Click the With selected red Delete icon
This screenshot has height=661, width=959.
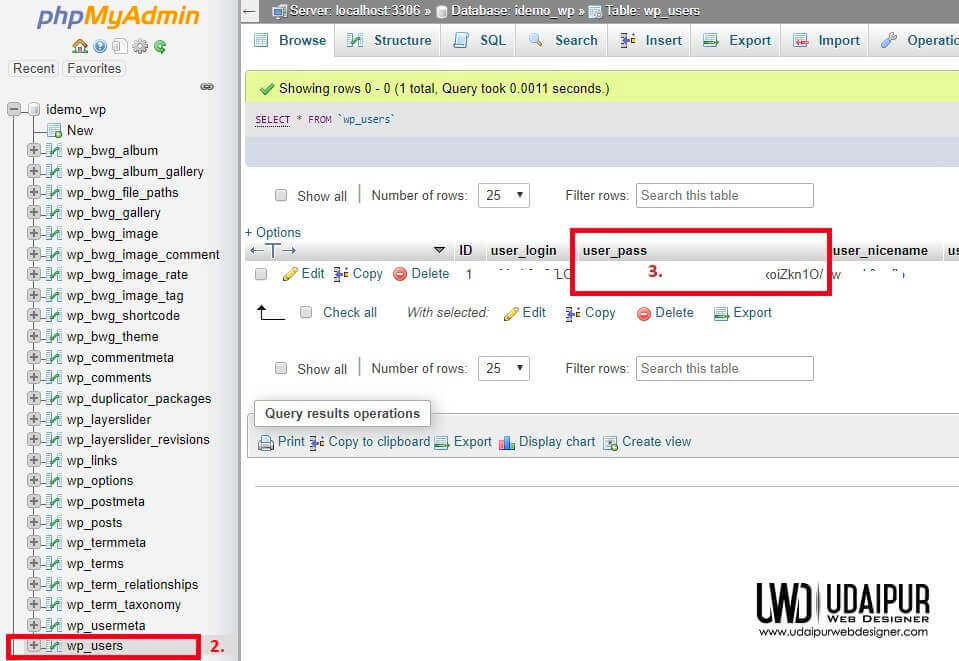point(643,313)
